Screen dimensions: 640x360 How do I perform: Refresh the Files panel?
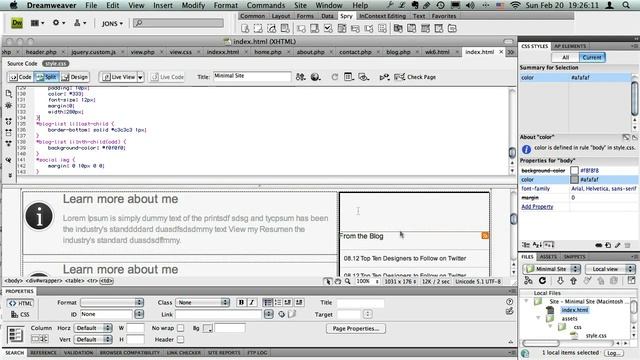(x=542, y=281)
